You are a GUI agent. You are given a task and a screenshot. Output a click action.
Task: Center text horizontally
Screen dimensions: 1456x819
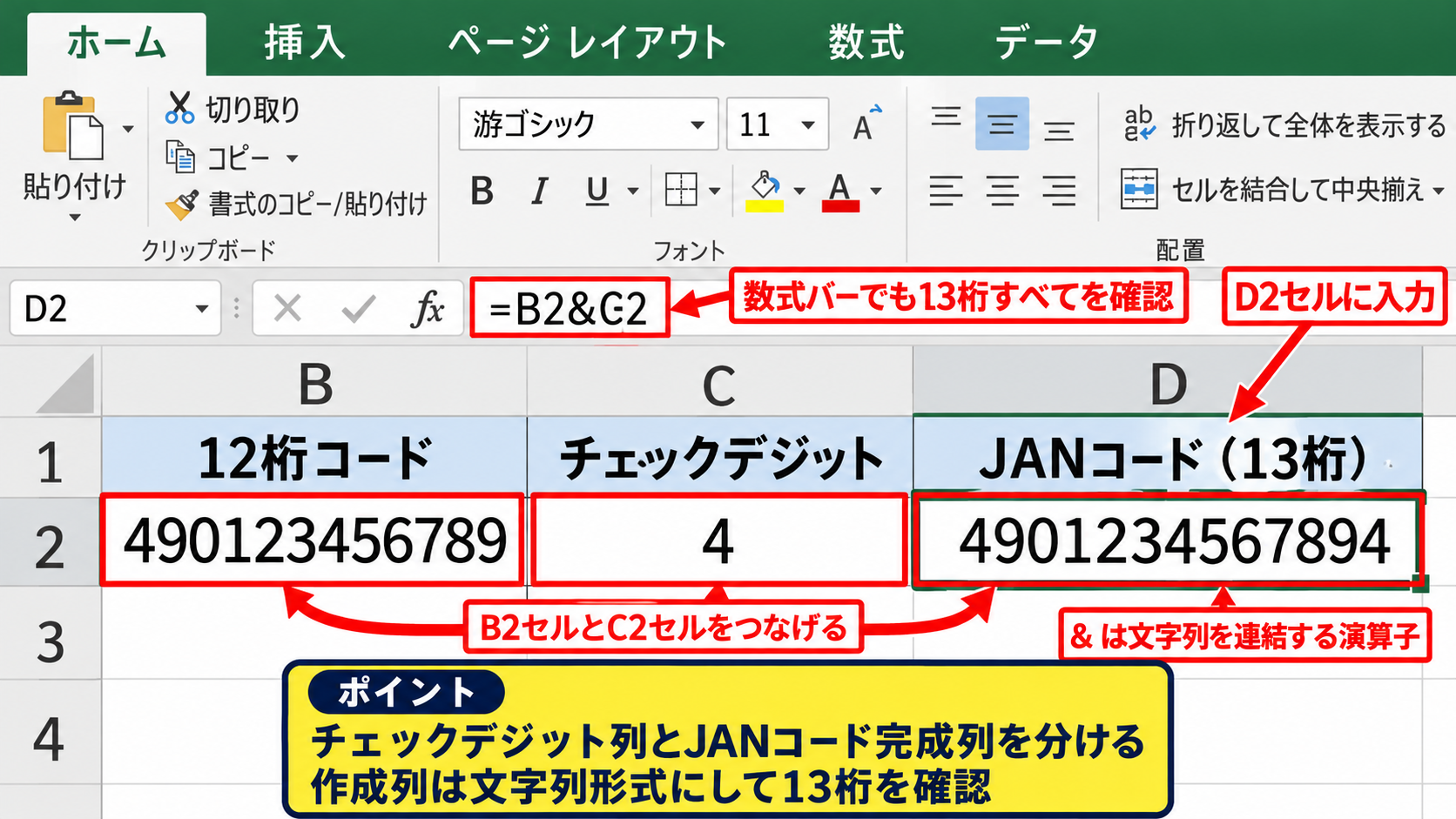1002,191
